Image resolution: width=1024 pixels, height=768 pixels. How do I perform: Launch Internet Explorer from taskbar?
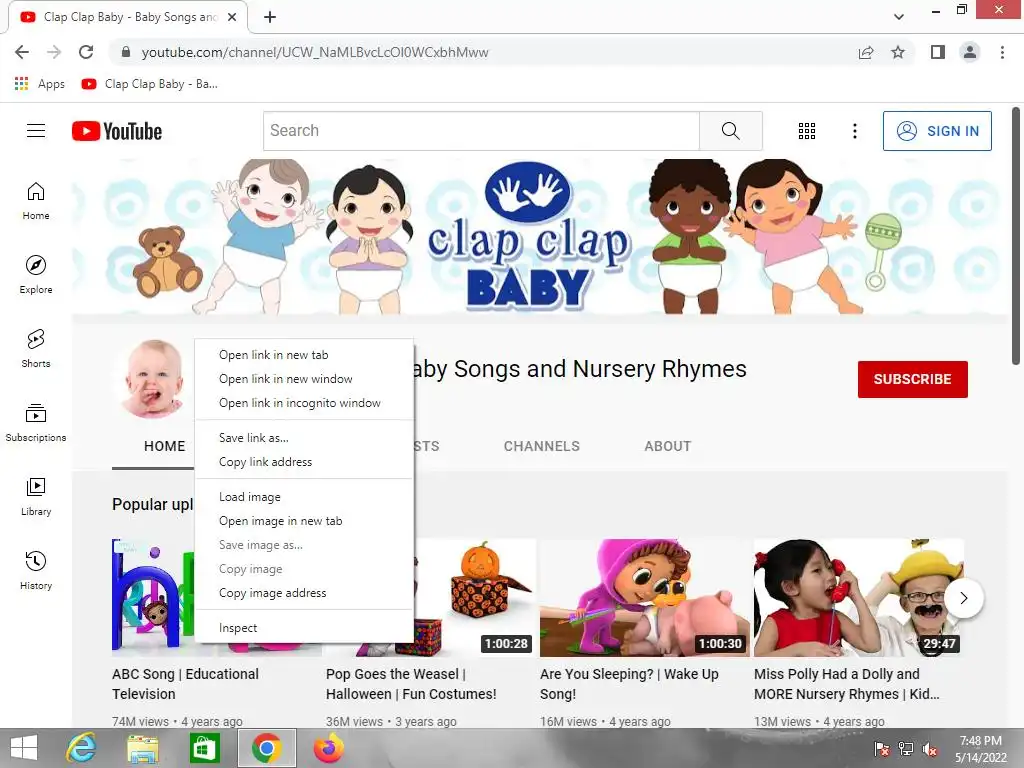(81, 748)
